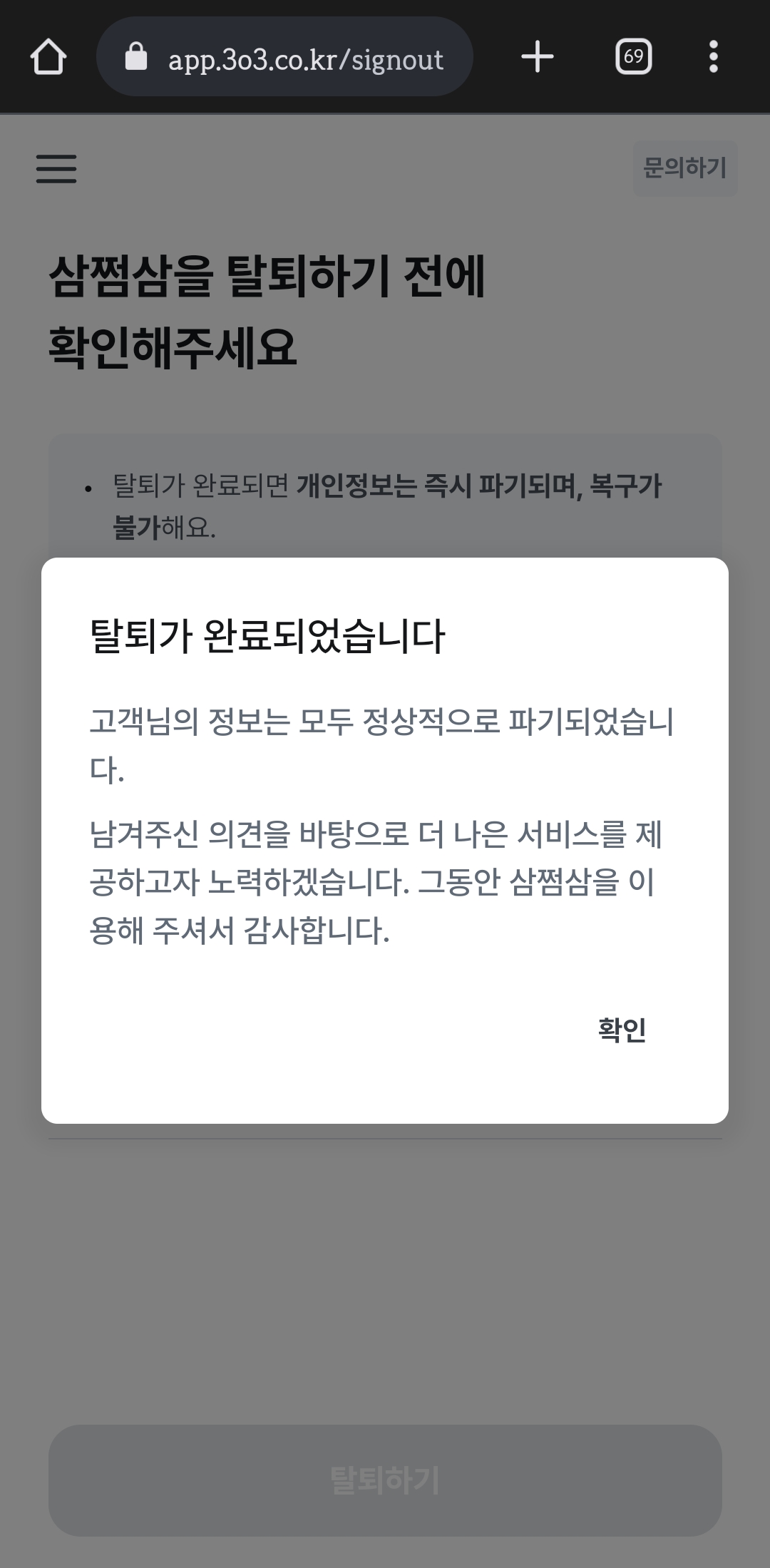Viewport: 770px width, 1568px height.
Task: Tap the bullet point marker before 탈퇴가
Action: 88,489
